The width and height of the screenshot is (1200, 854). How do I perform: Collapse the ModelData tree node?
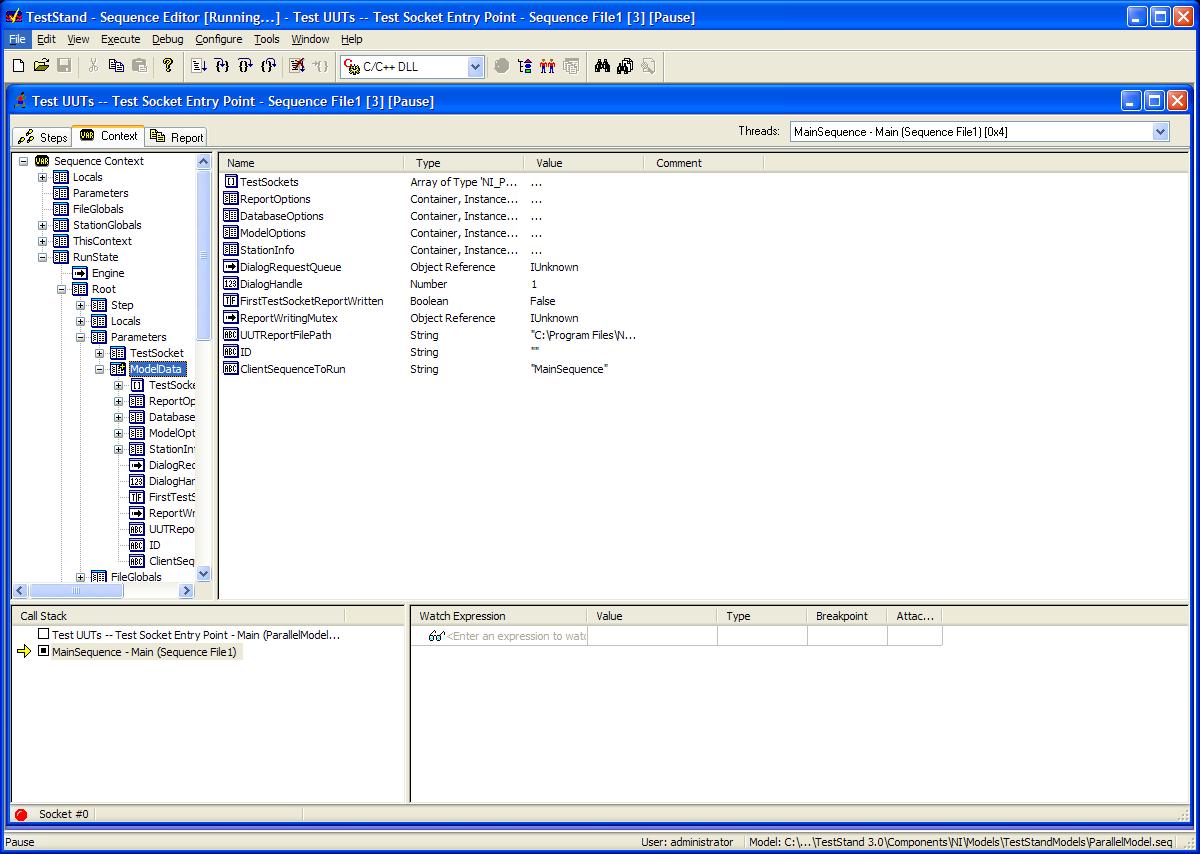pyautogui.click(x=99, y=369)
